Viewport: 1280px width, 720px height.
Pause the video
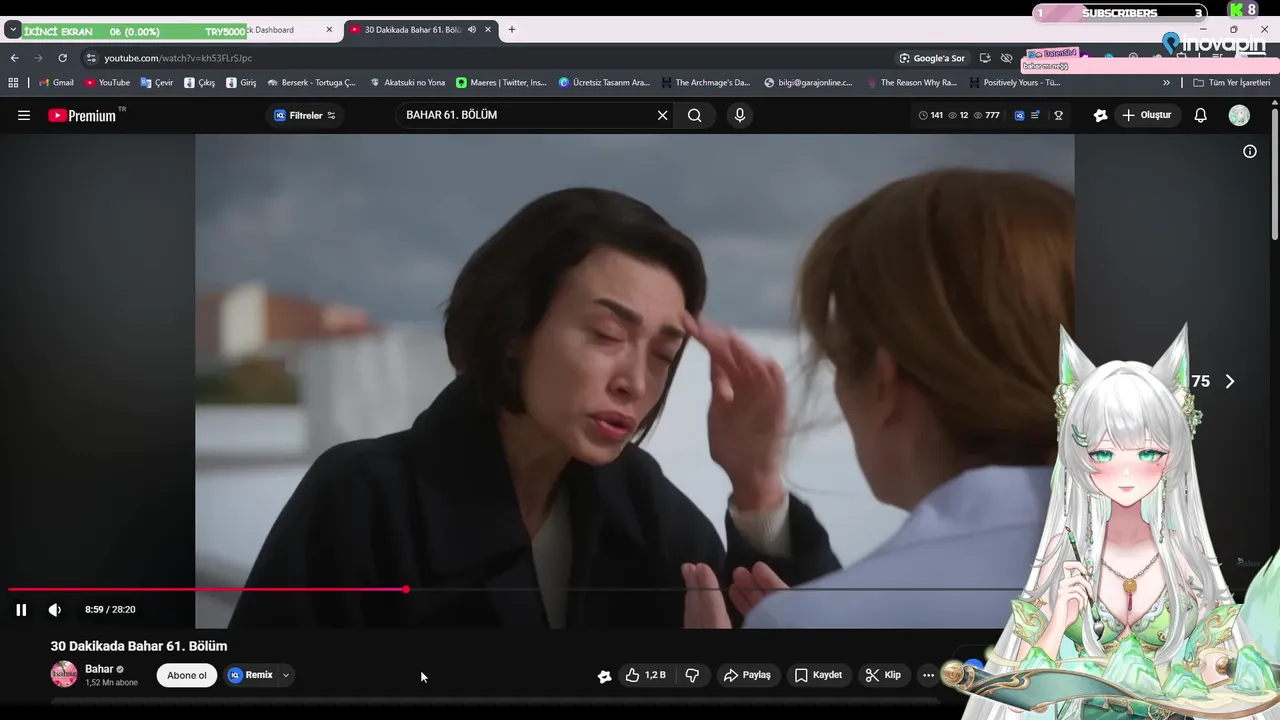[x=21, y=610]
